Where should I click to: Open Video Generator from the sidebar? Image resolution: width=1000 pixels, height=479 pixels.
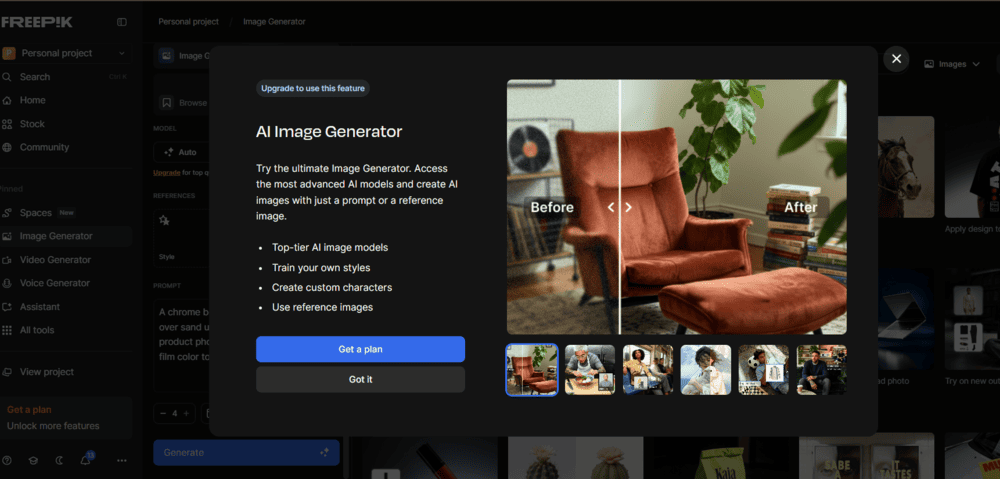click(x=55, y=260)
